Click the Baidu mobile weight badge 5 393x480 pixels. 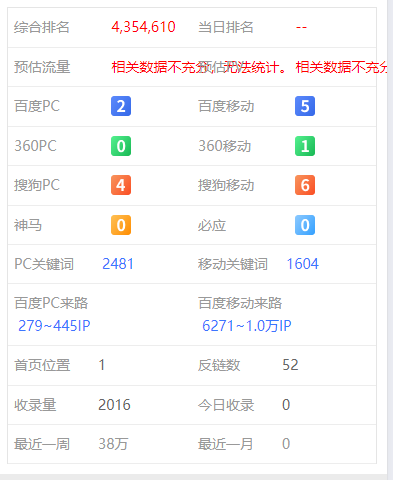coord(305,106)
